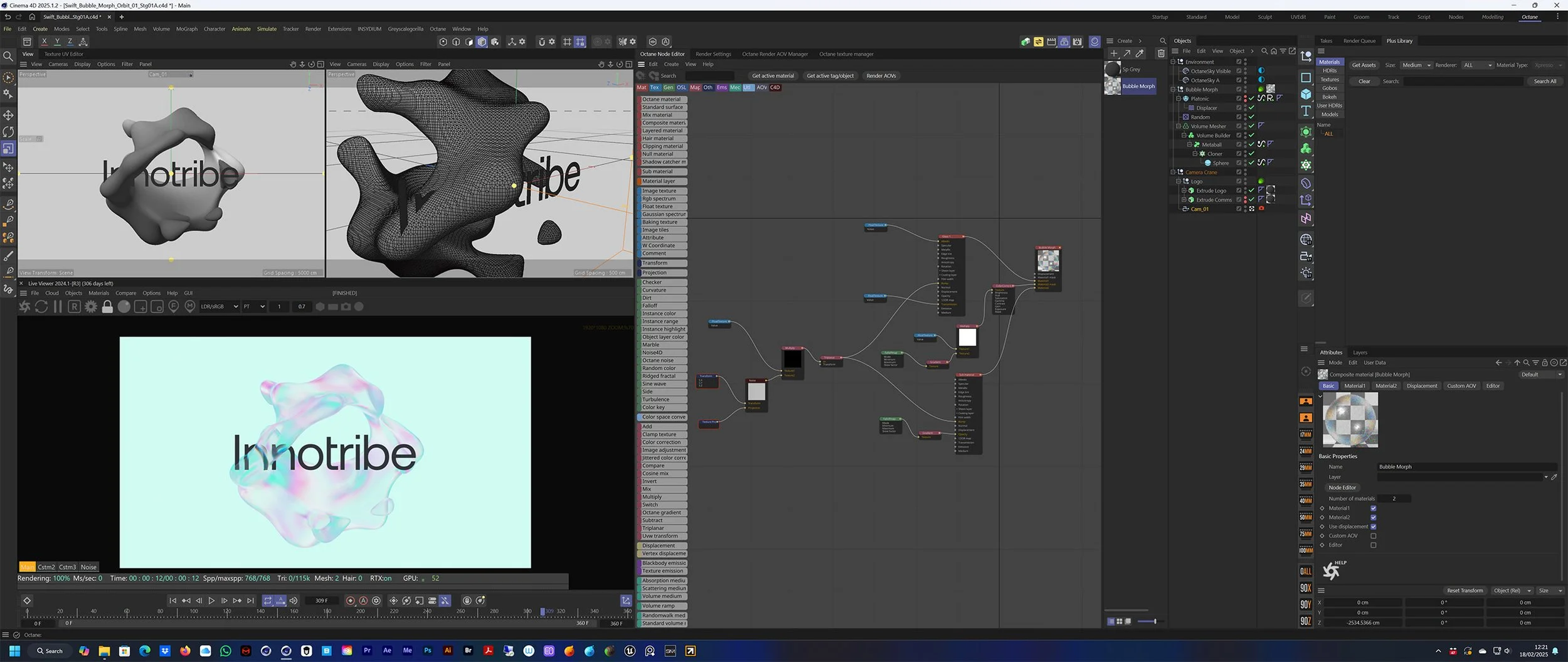Click the Reset Transform button
Image resolution: width=1568 pixels, height=662 pixels.
1465,590
